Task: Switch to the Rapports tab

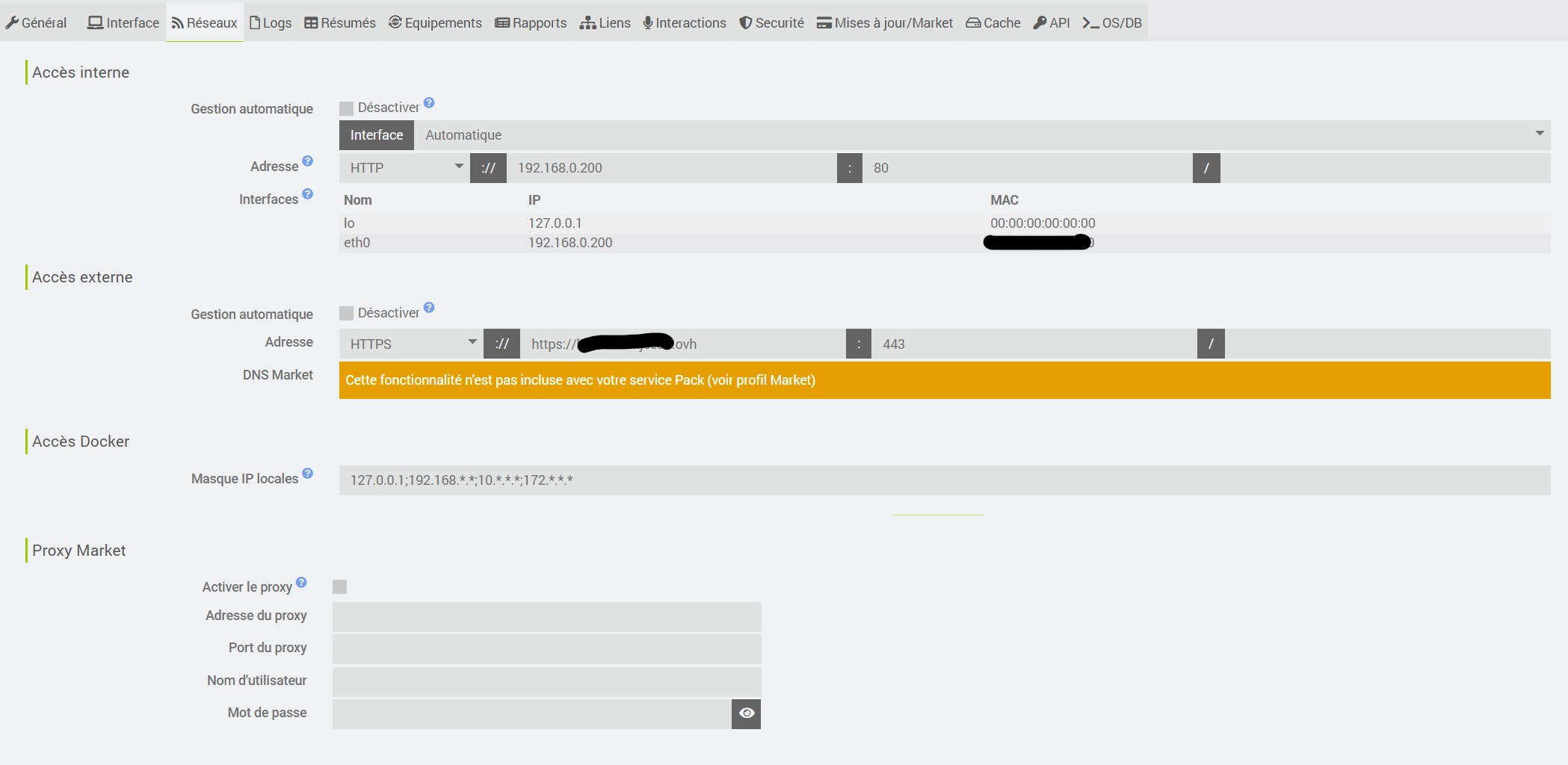Action: coord(531,22)
